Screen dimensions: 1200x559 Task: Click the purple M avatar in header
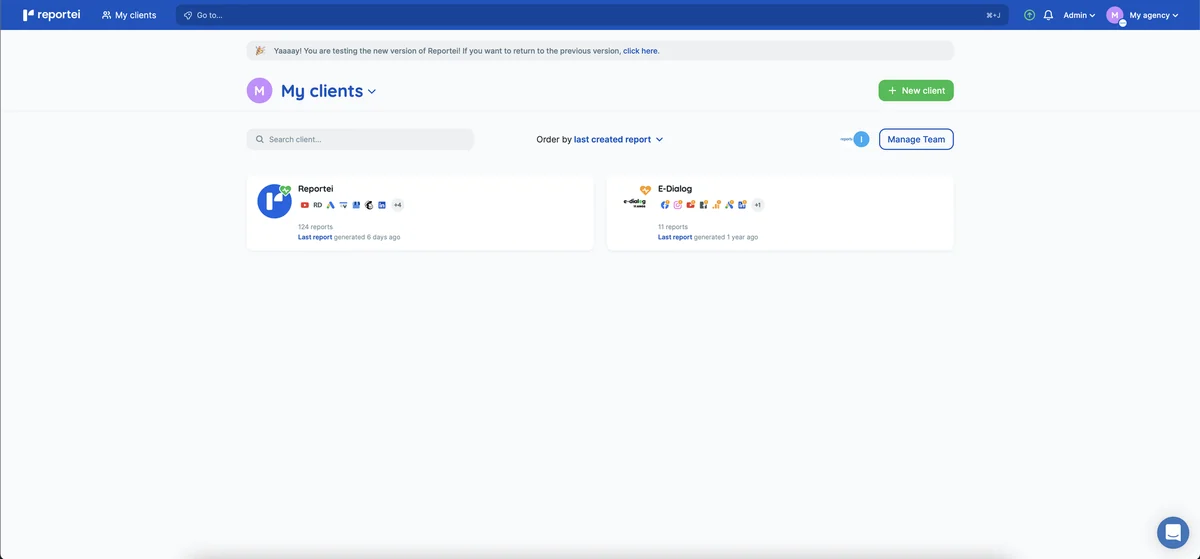[x=1115, y=15]
